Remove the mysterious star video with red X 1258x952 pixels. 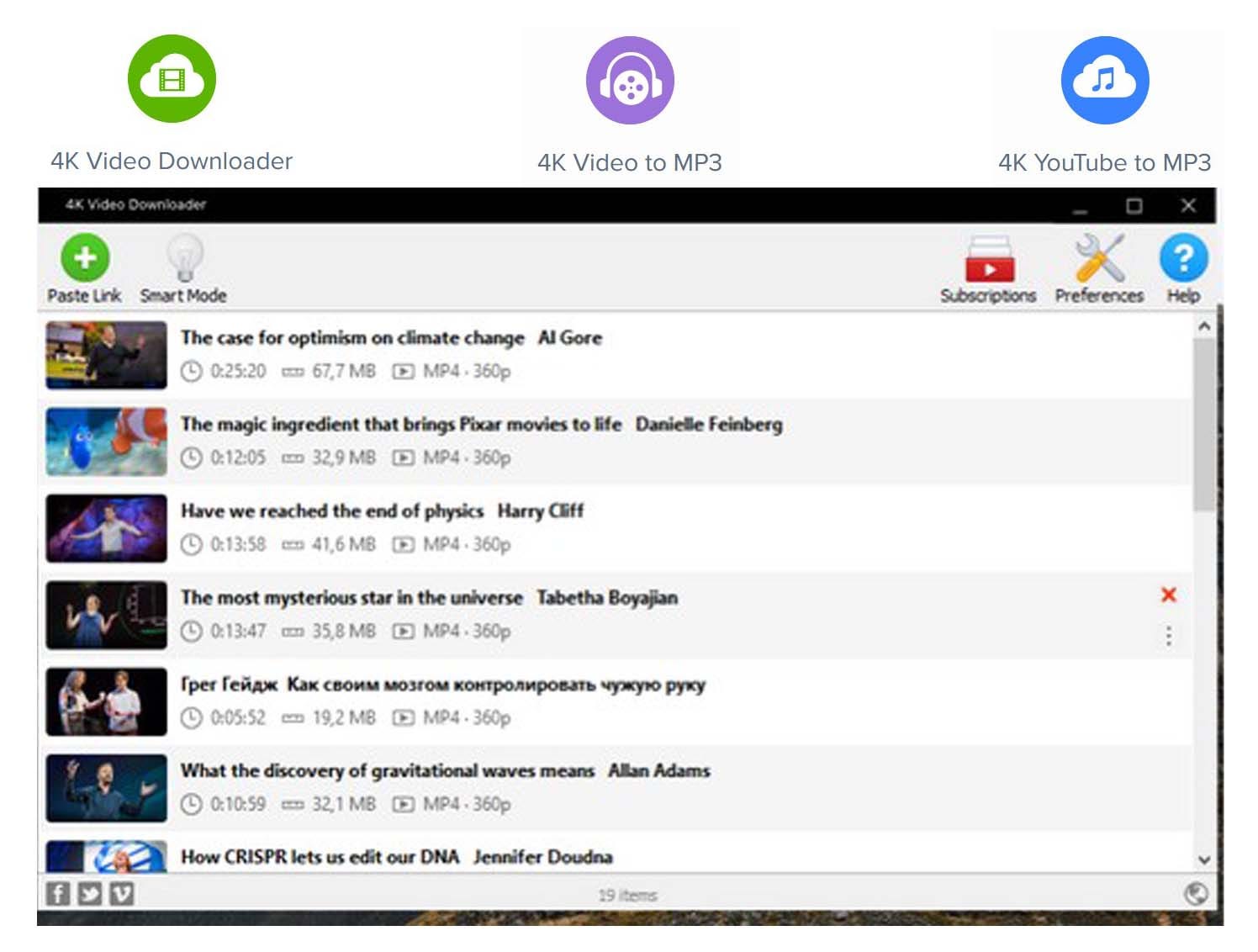click(x=1169, y=595)
